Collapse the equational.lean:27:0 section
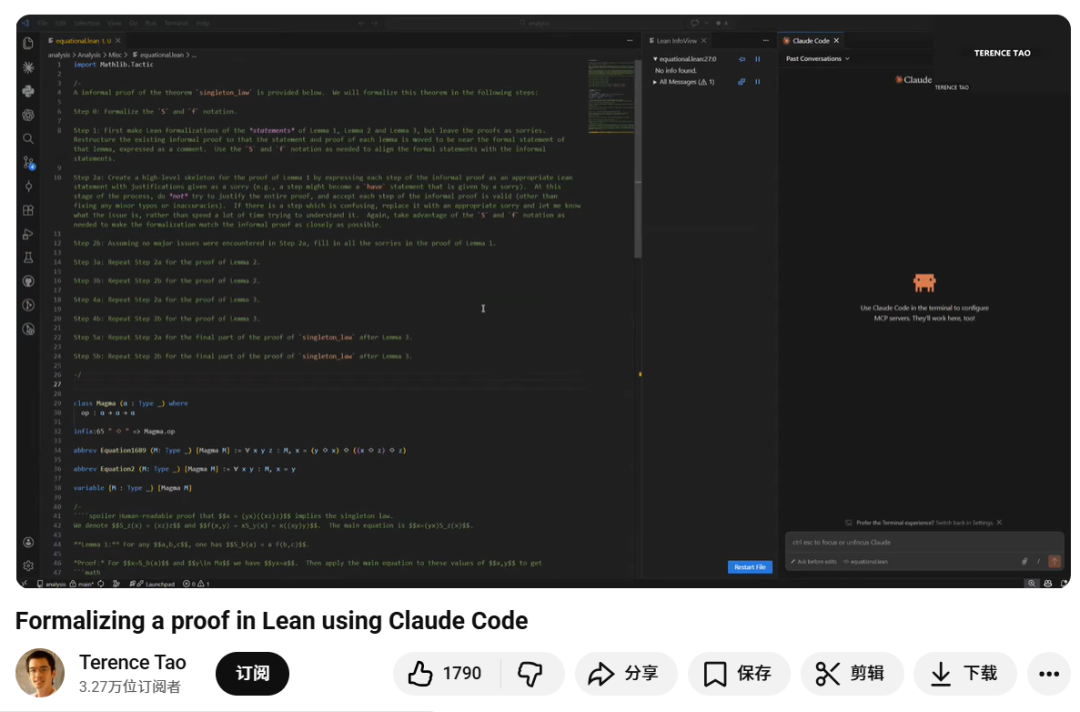Screen dimensions: 1080x712 [655, 59]
